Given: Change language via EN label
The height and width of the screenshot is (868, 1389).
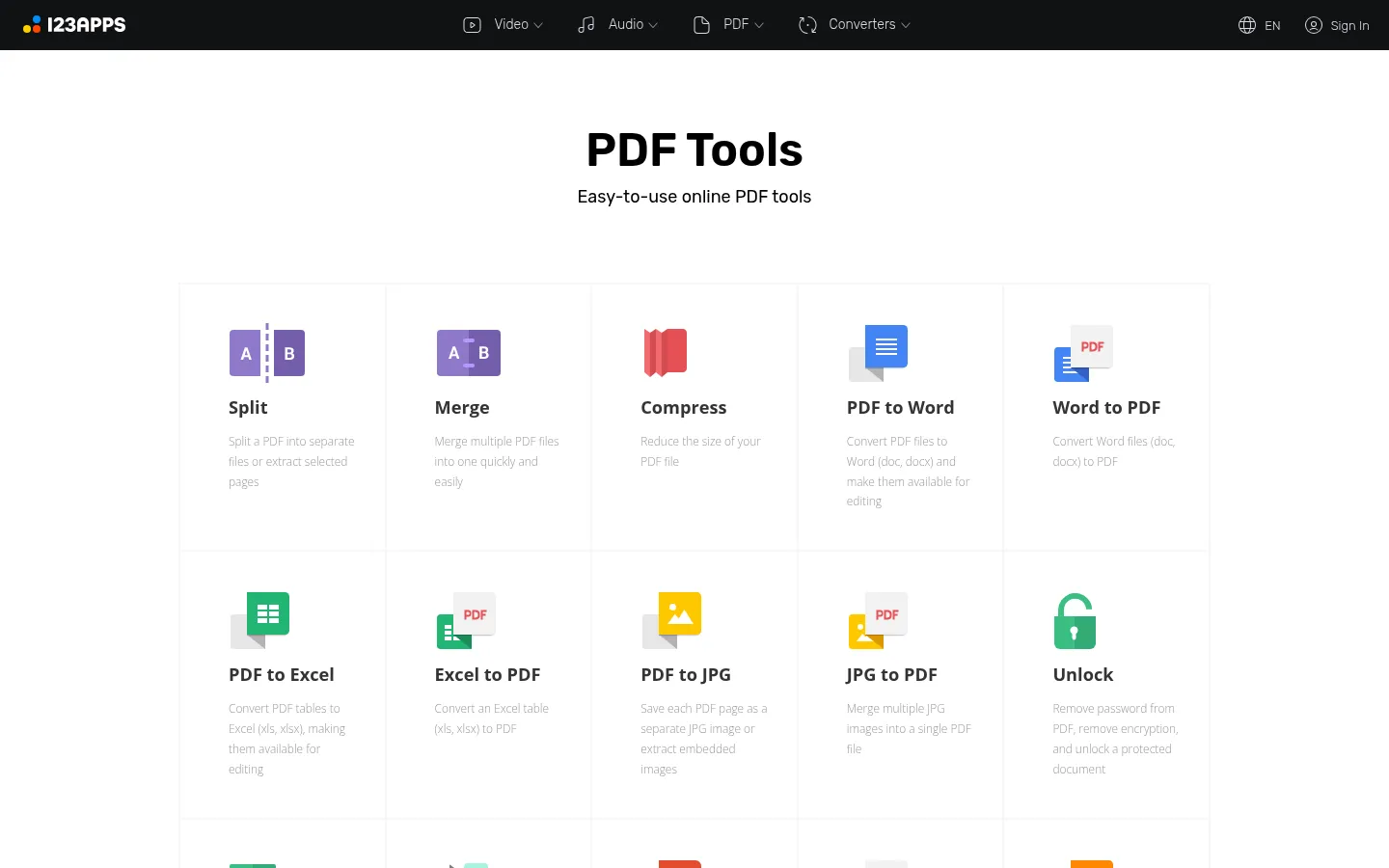Looking at the screenshot, I should (1272, 26).
